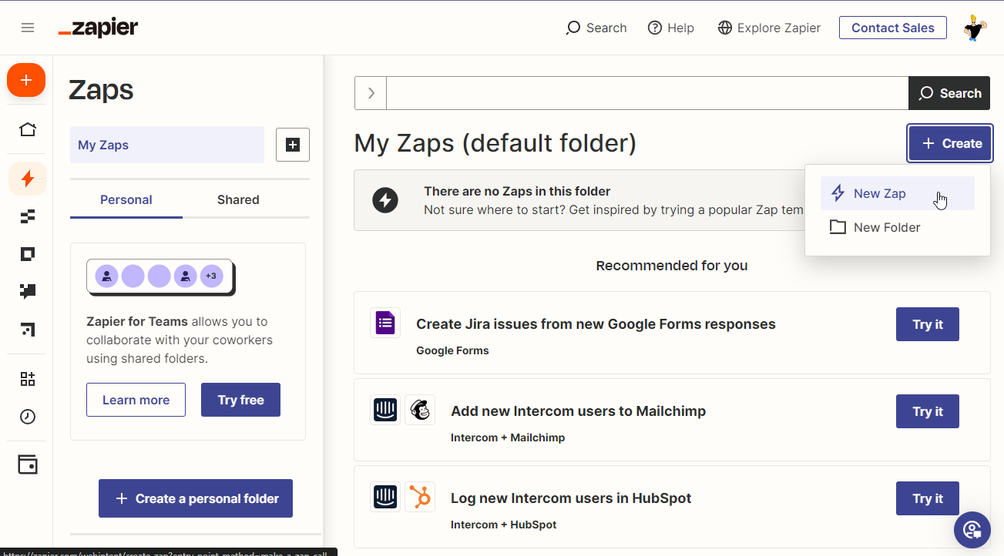
Task: Click the Mailchimp app icon
Action: click(x=420, y=410)
